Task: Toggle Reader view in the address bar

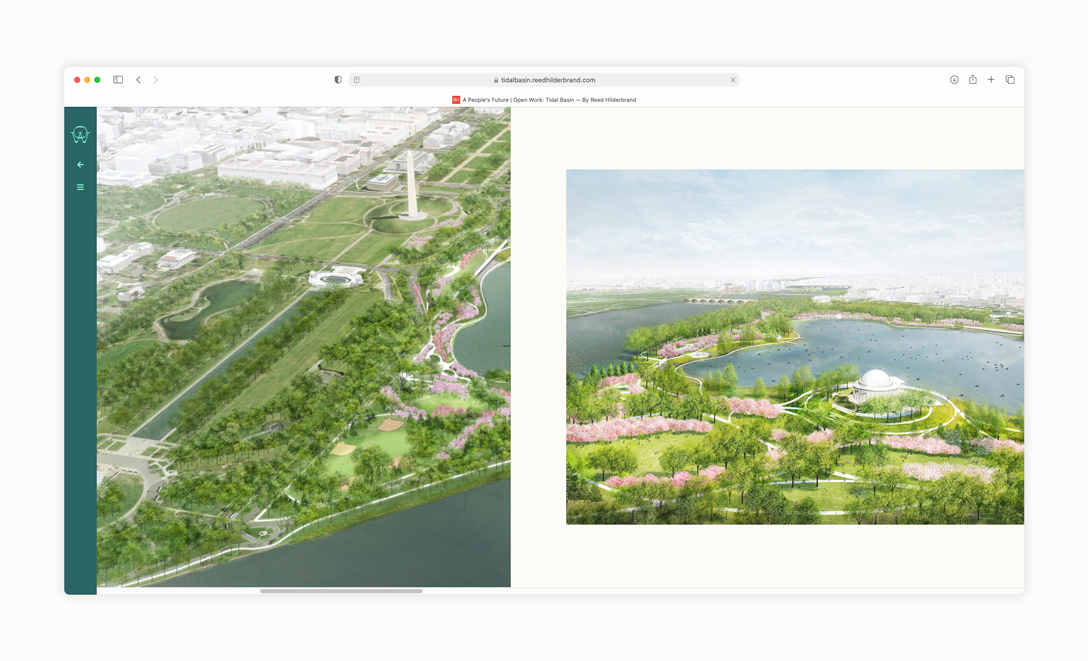Action: click(356, 79)
